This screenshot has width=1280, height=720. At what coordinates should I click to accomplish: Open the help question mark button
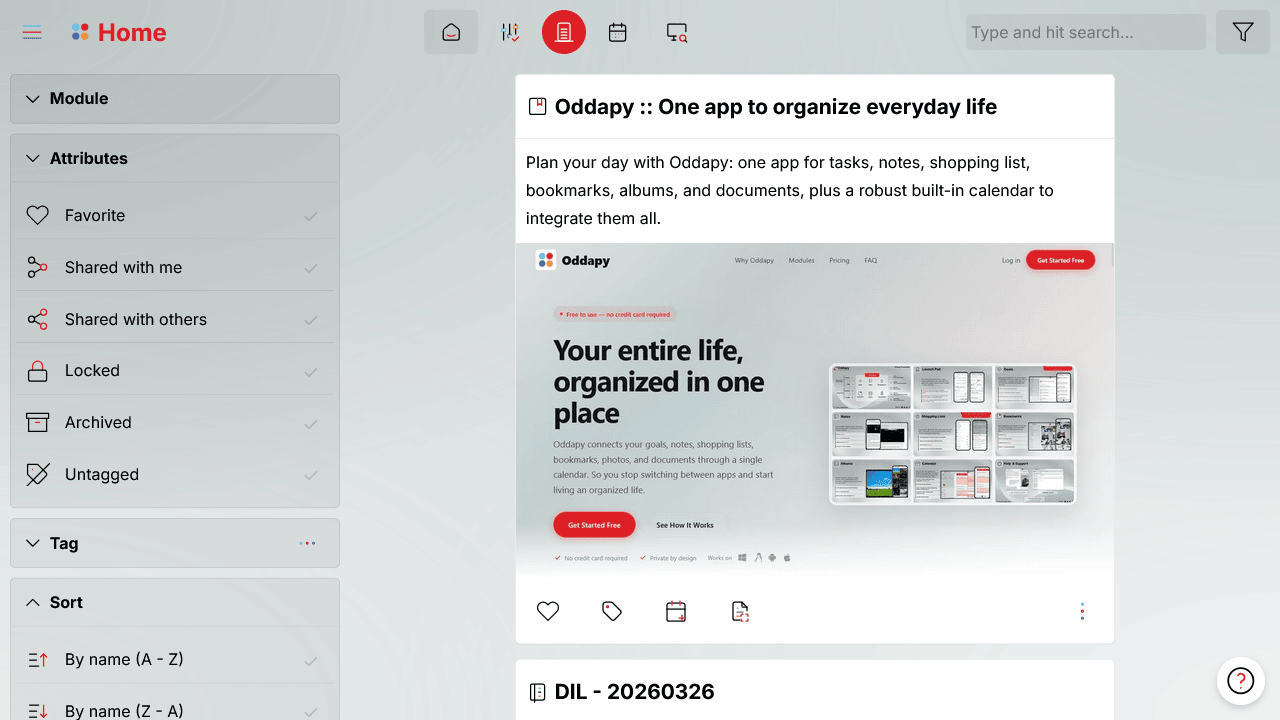pos(1240,680)
